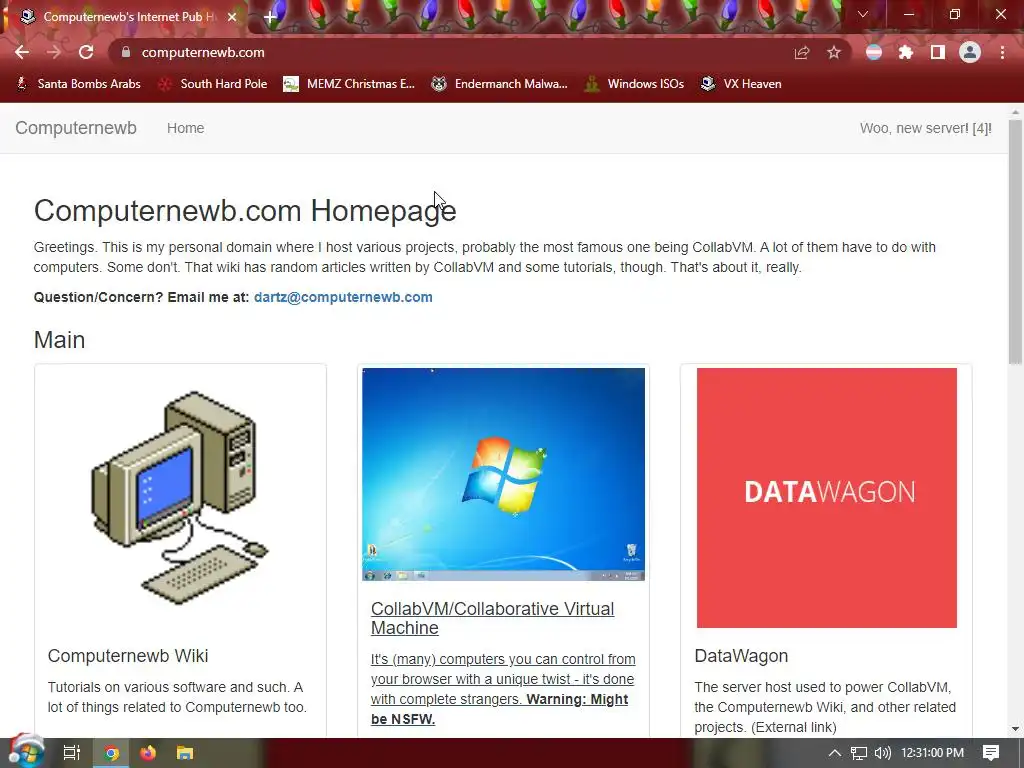
Task: Click the Windows 7 desktop screenshot thumbnail
Action: coord(504,474)
